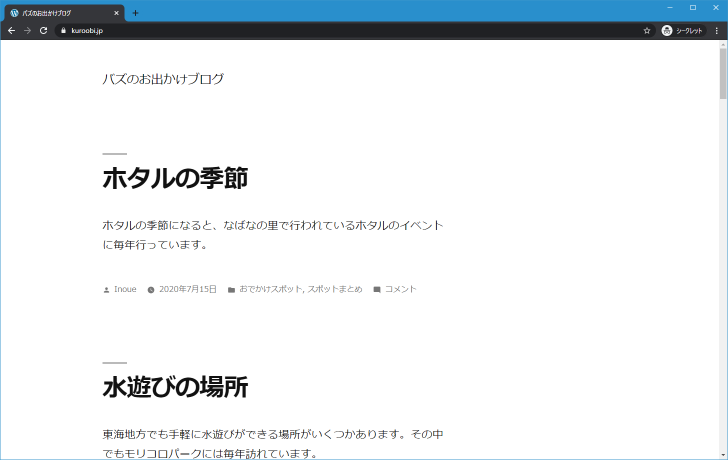Minimize the Chrome window
The width and height of the screenshot is (728, 460).
click(670, 7)
